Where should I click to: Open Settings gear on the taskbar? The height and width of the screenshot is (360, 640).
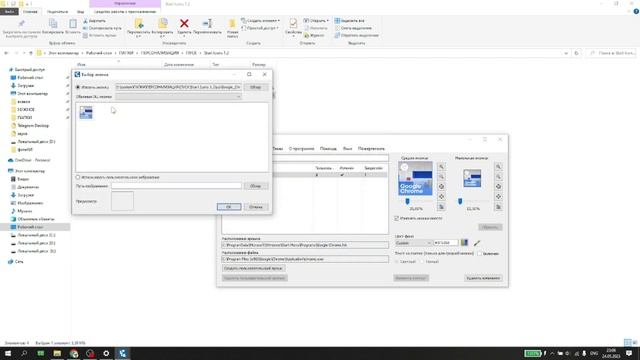(106, 353)
